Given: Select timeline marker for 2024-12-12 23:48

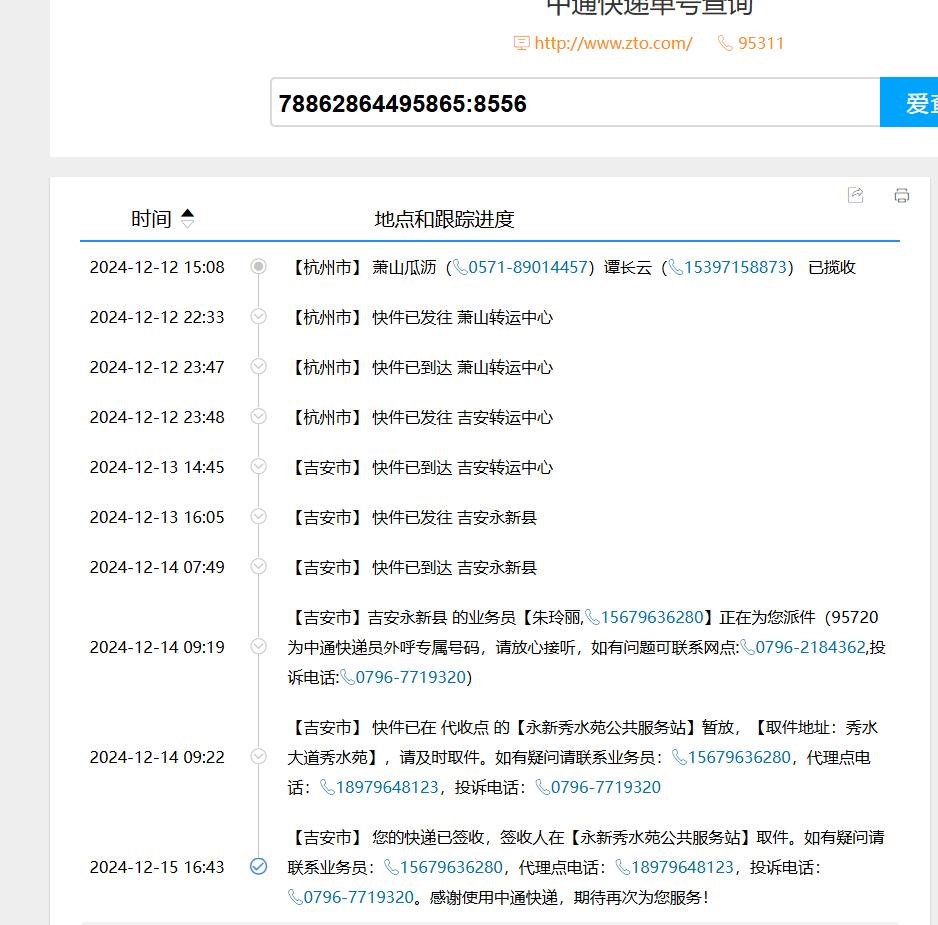Looking at the screenshot, I should coord(258,416).
